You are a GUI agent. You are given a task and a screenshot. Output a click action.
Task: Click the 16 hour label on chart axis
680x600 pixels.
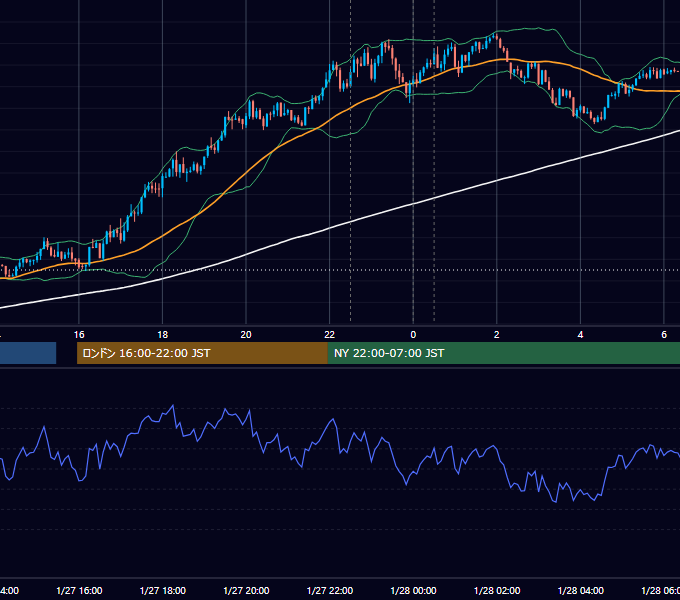click(79, 335)
